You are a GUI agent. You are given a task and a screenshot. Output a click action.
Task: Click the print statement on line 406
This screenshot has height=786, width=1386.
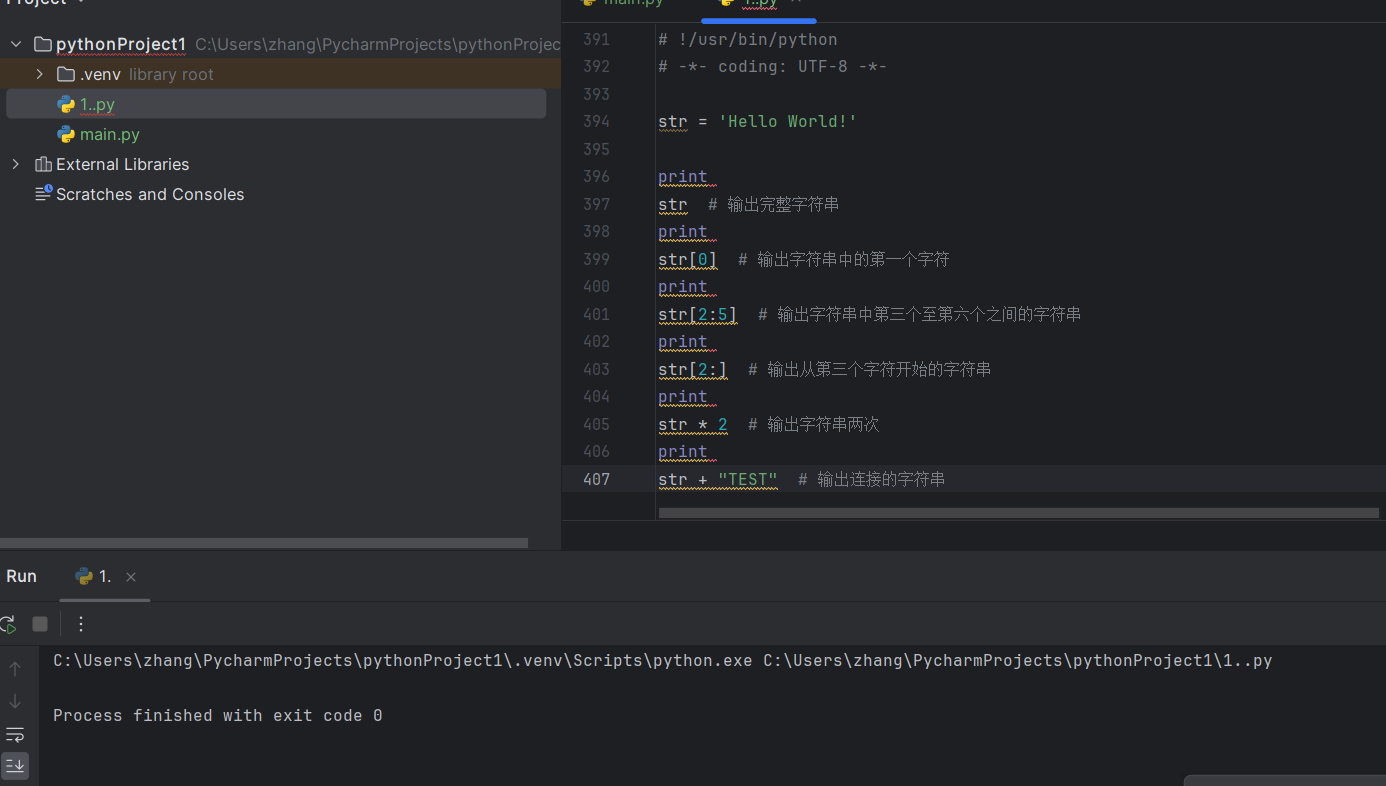[x=683, y=452]
